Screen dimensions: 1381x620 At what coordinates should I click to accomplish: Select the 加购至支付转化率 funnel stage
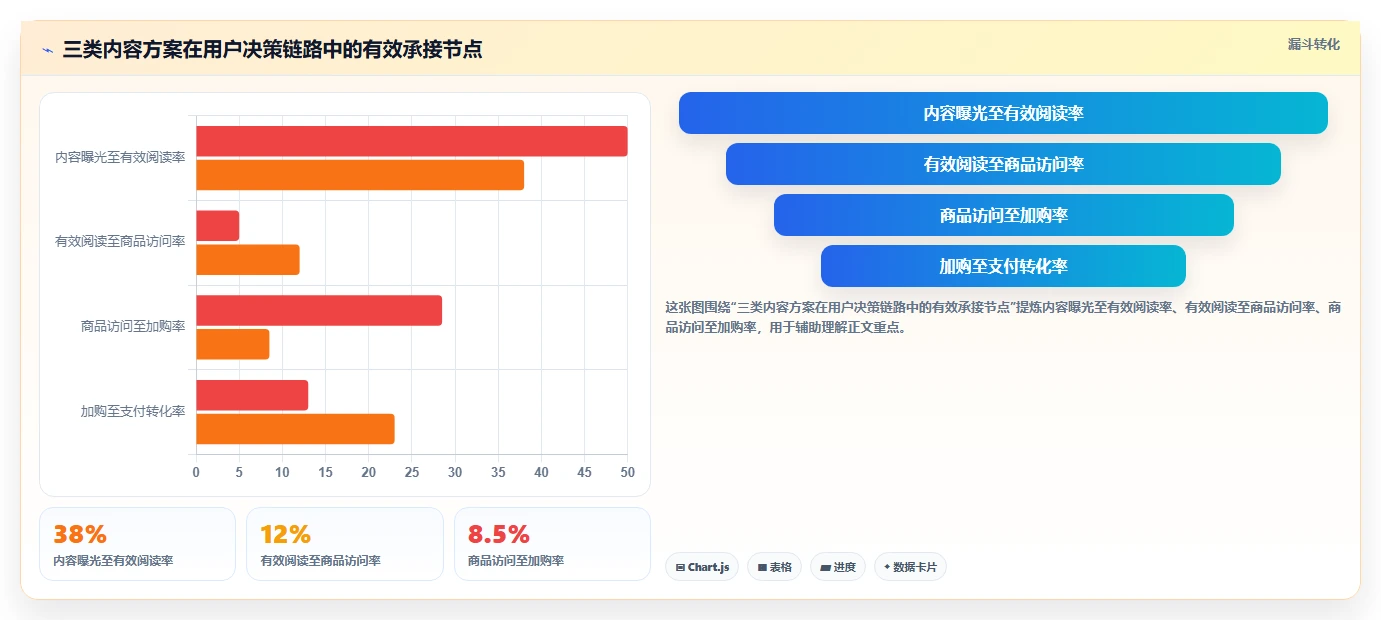coord(1003,266)
